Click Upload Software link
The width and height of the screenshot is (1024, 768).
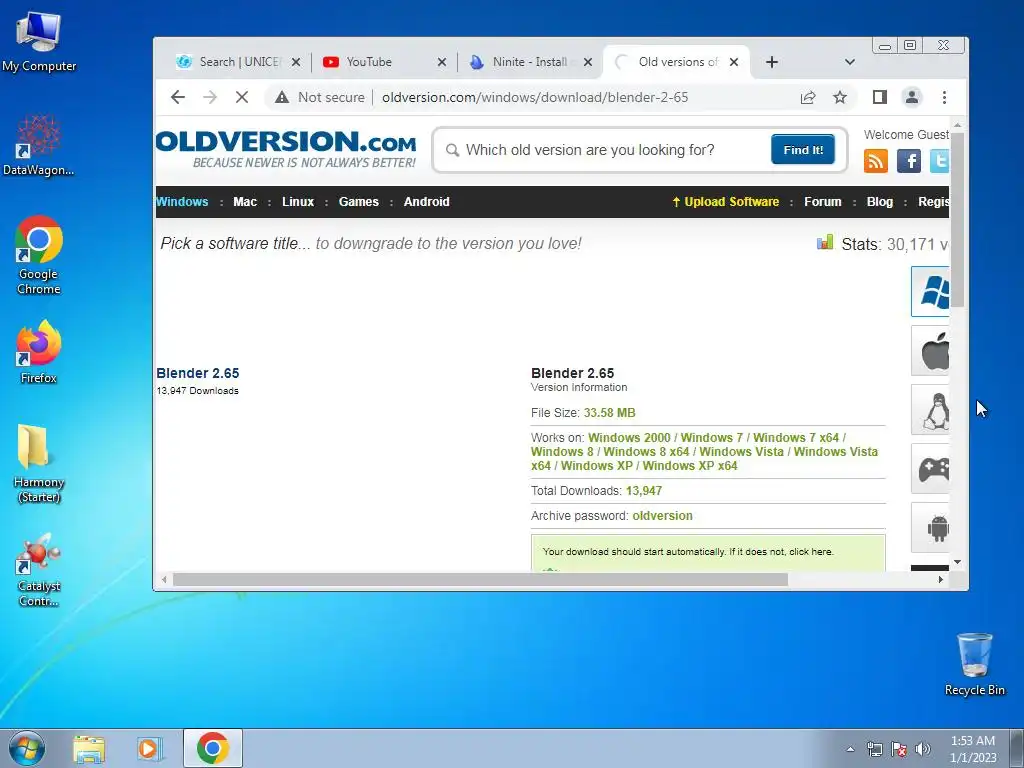(x=726, y=202)
